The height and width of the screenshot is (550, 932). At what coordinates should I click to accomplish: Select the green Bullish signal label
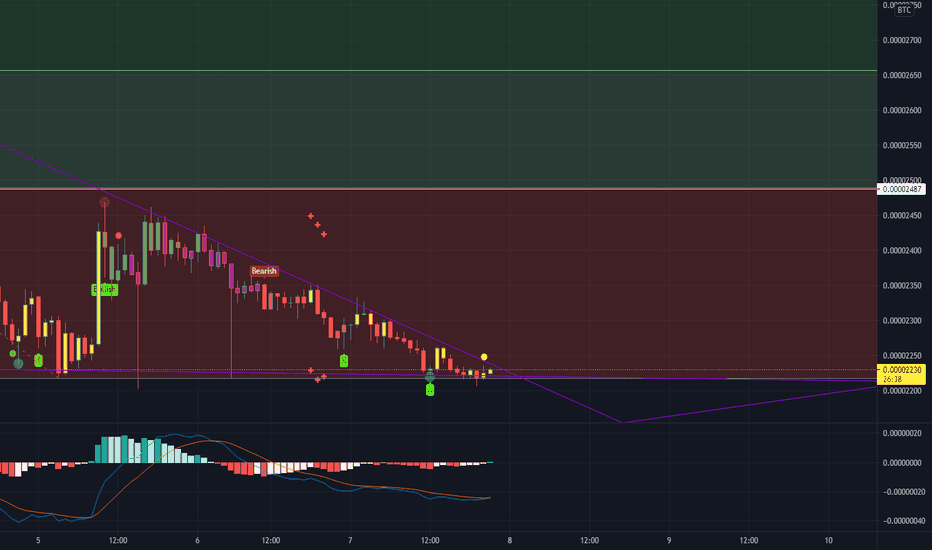[105, 290]
